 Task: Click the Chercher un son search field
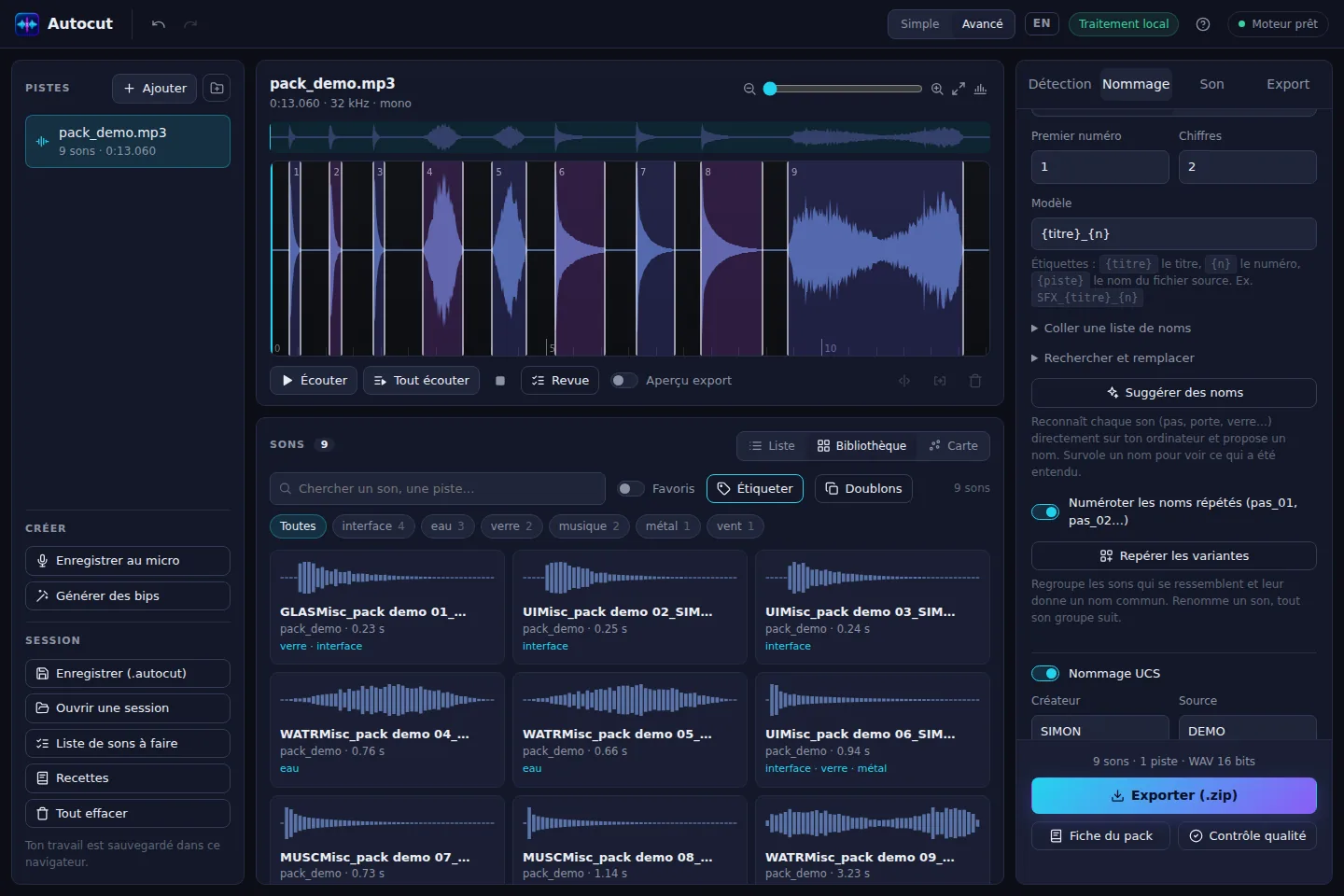pyautogui.click(x=438, y=489)
